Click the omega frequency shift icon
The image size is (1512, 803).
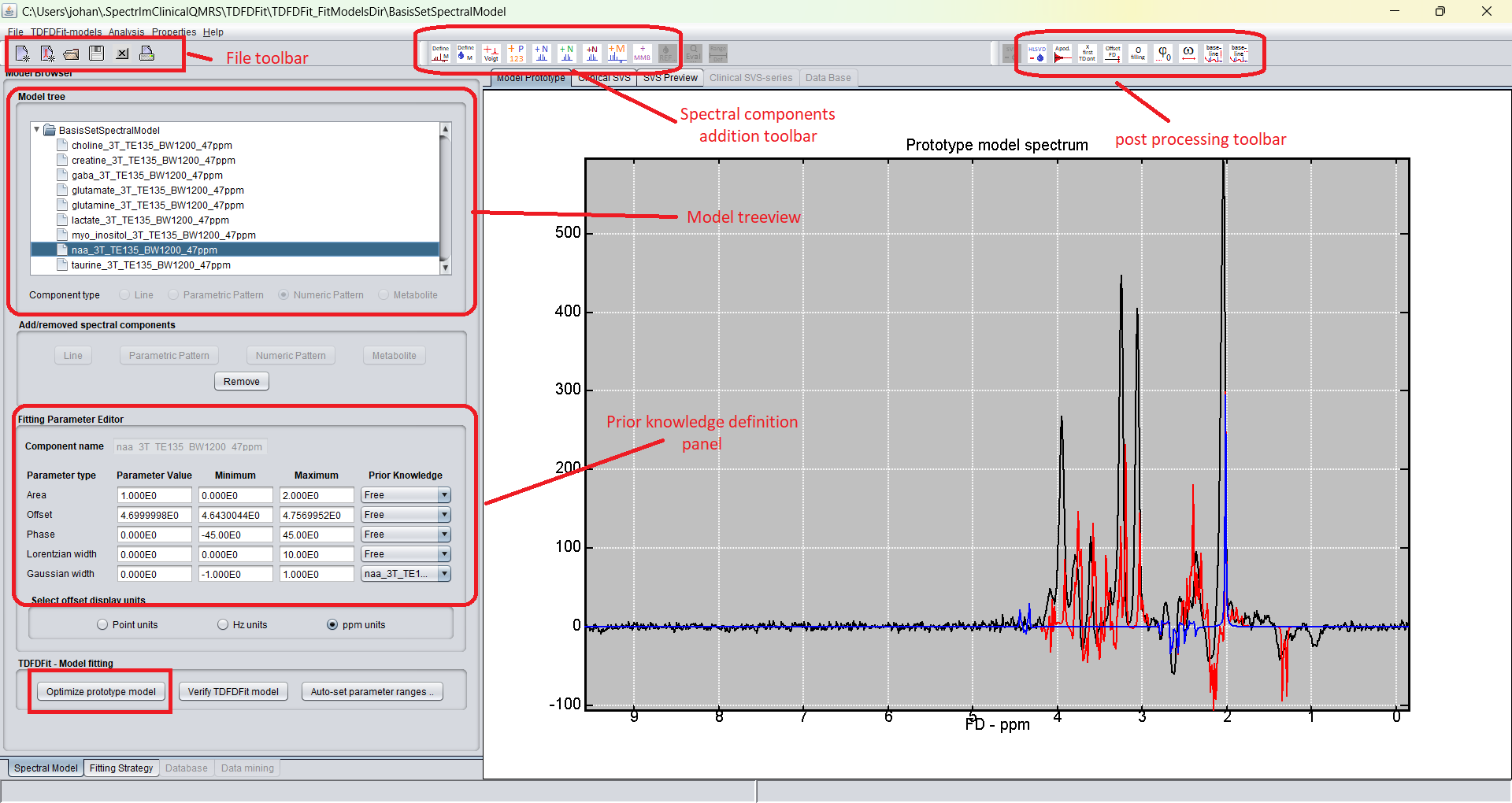[1188, 54]
